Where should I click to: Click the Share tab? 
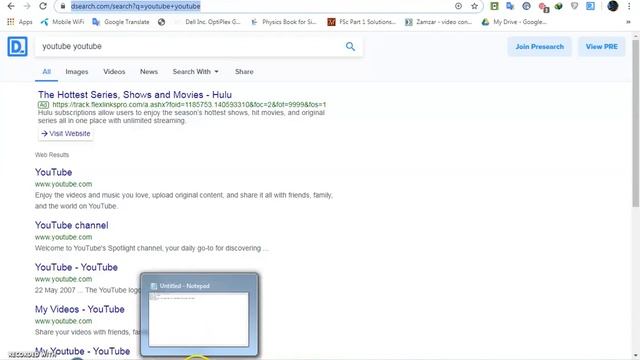click(x=244, y=72)
